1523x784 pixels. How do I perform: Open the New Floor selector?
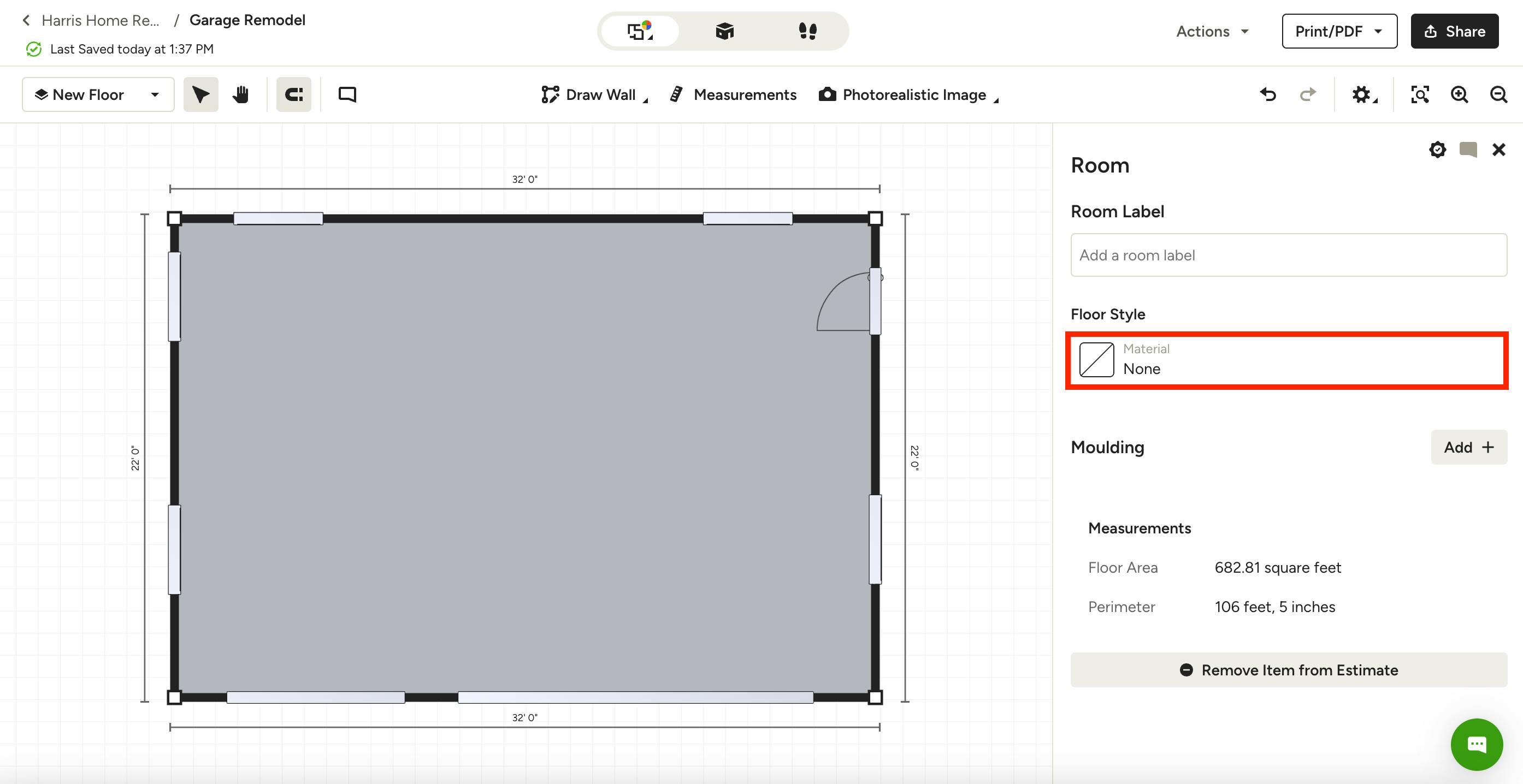click(98, 94)
